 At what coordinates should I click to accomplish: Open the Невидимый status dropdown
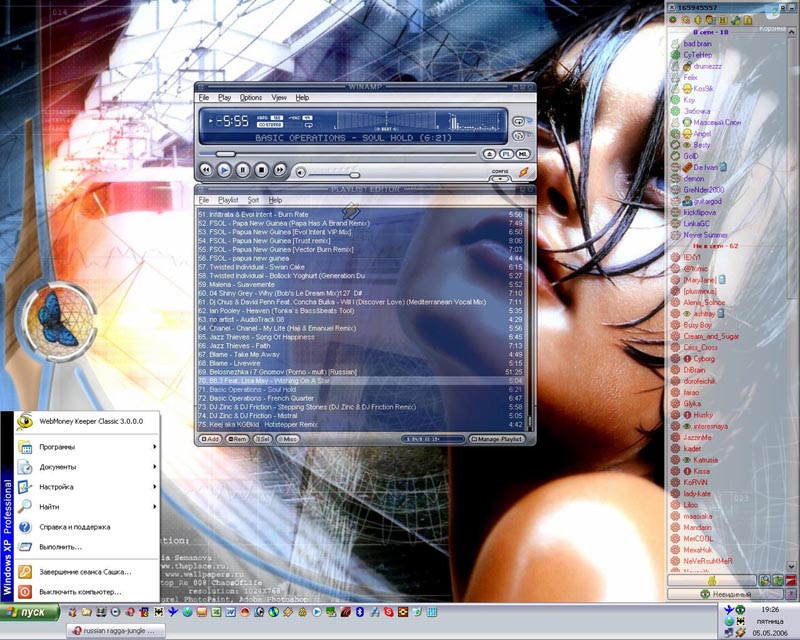[724, 594]
